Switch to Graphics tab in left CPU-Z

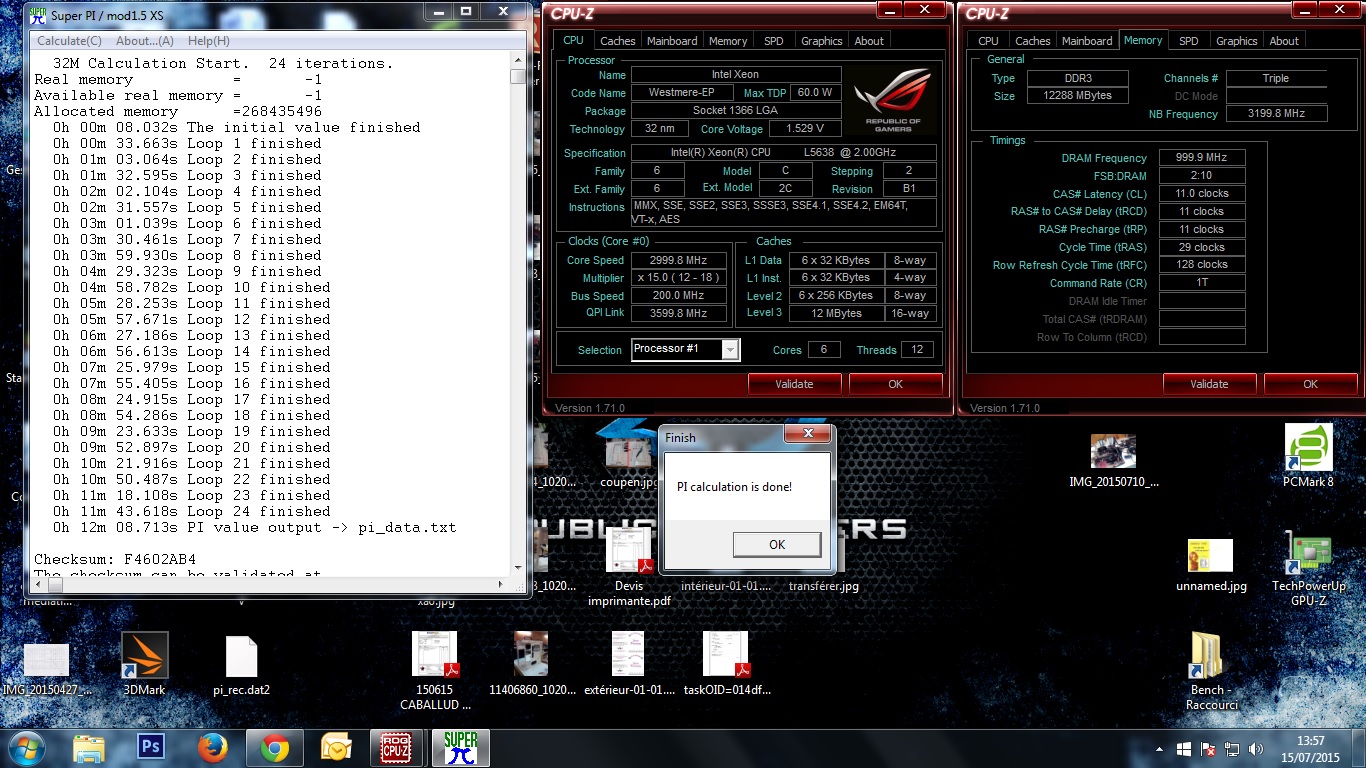pos(822,41)
